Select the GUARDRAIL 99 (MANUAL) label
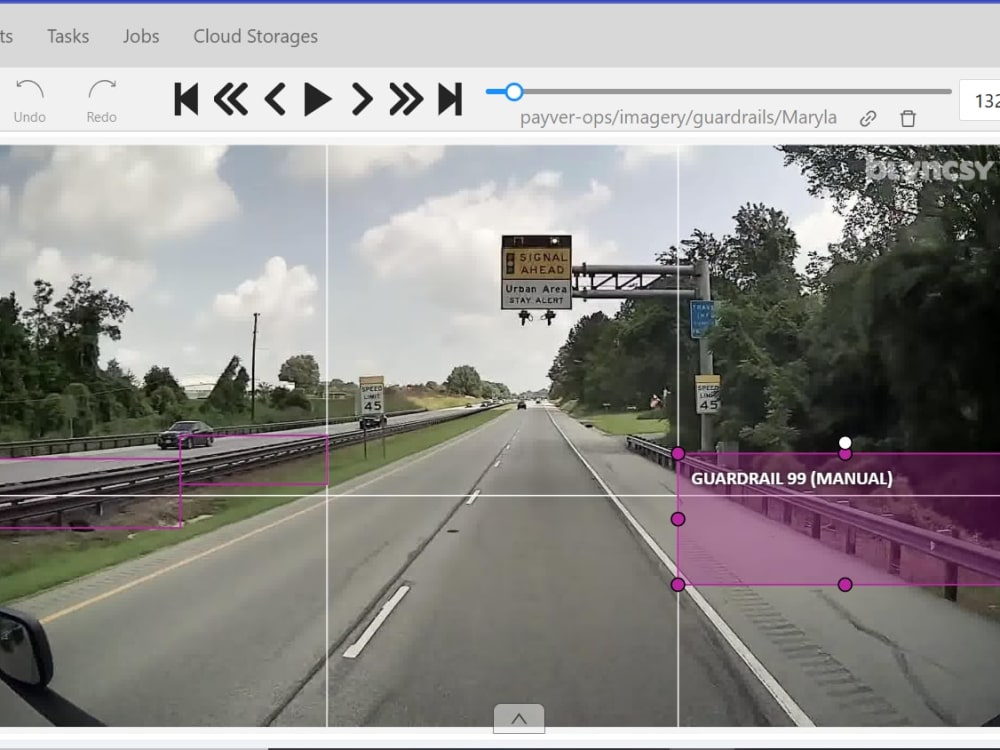The width and height of the screenshot is (1000, 750). (x=791, y=479)
